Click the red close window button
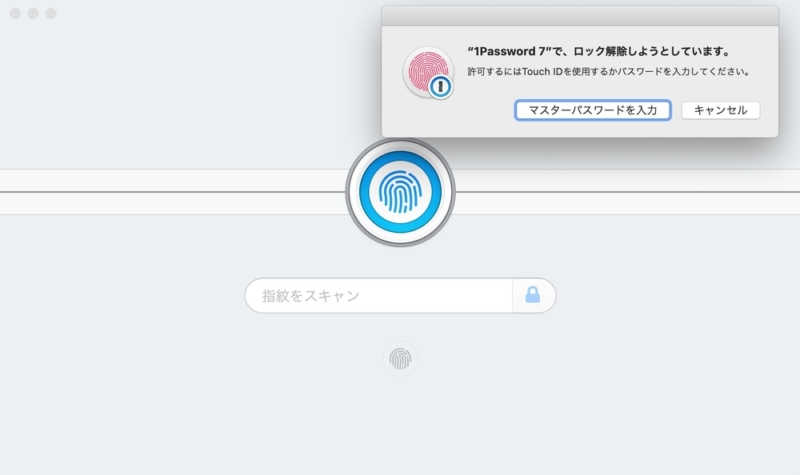The image size is (800, 475). [x=15, y=13]
